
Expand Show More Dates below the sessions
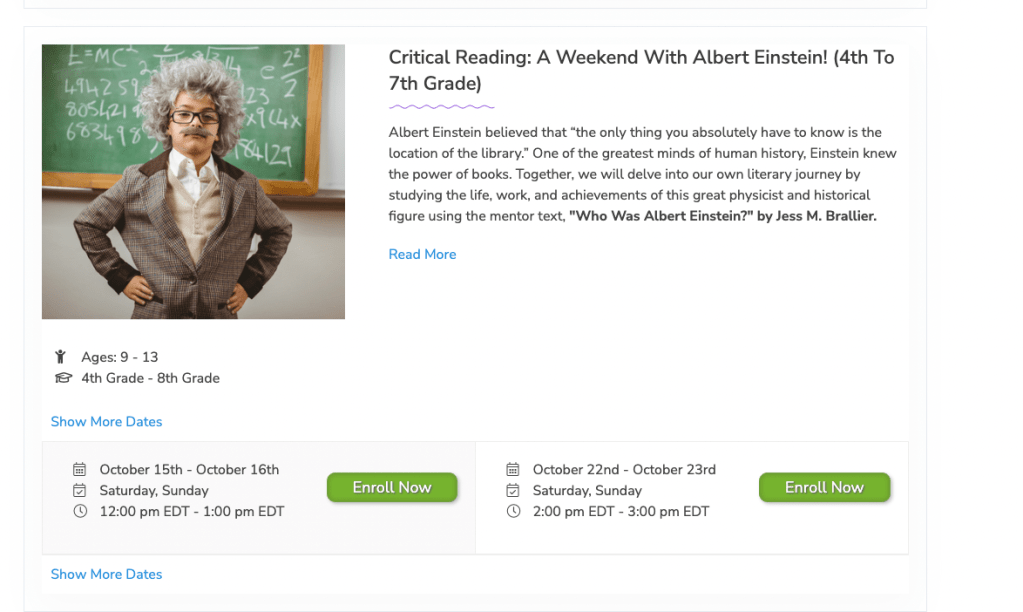106,574
